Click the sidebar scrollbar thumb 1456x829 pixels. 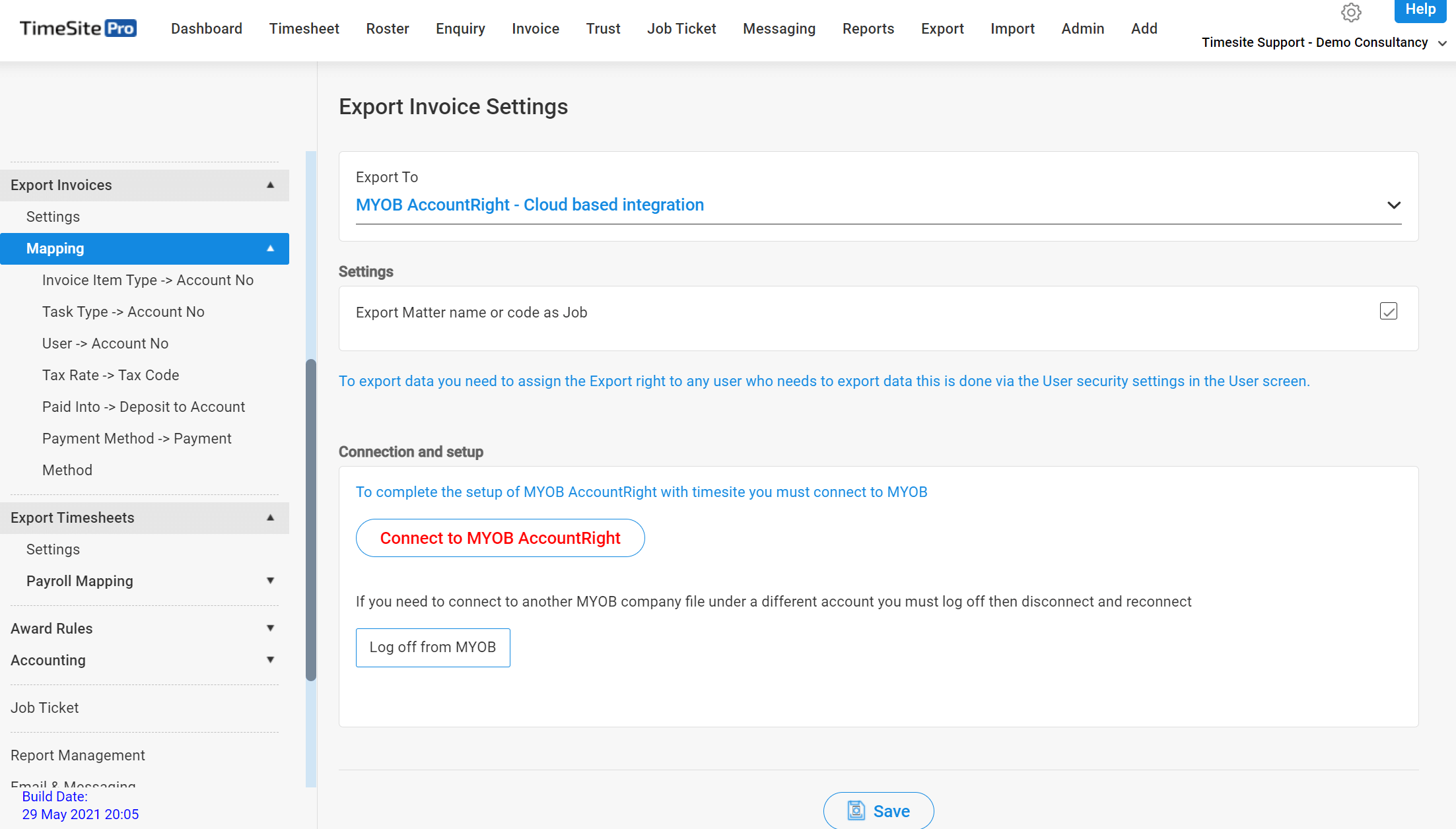(x=311, y=520)
